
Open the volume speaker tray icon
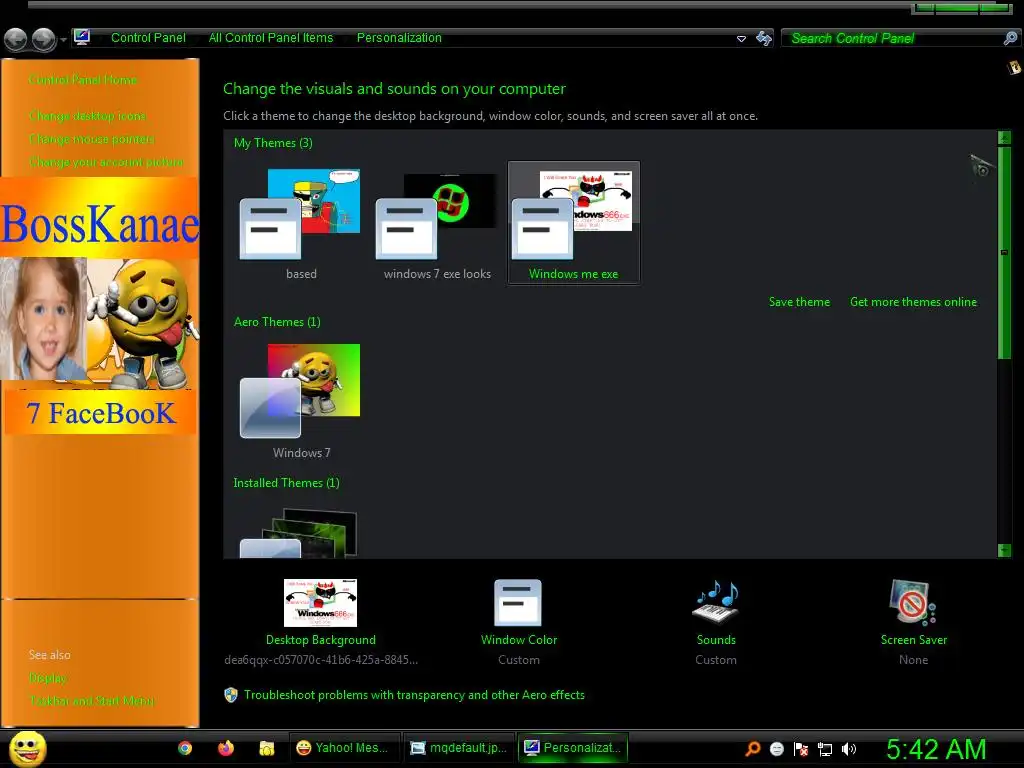click(848, 749)
